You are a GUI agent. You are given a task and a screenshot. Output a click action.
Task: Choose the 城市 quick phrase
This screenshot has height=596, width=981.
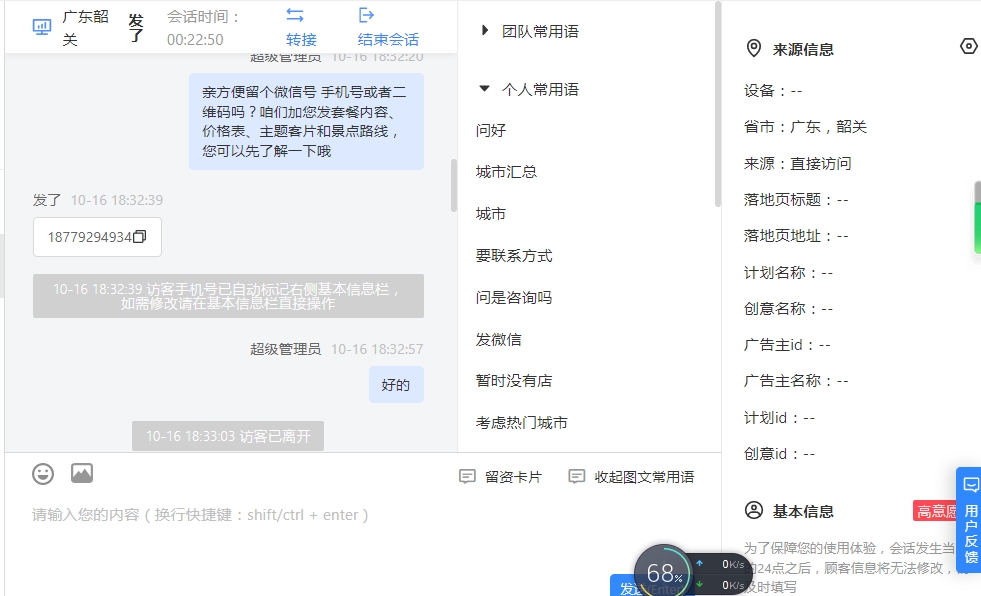pyautogui.click(x=491, y=214)
